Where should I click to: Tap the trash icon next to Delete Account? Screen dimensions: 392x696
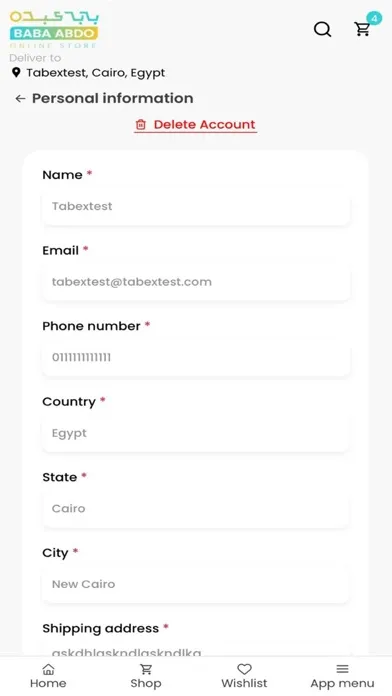click(141, 125)
